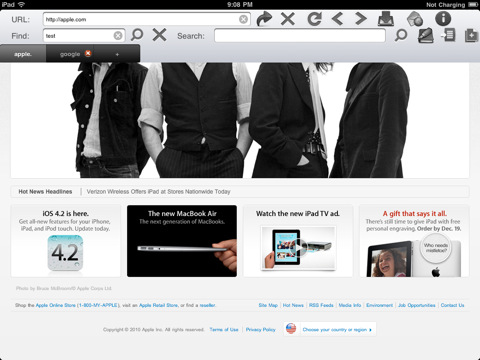Clear the Find field text with its X
This screenshot has height=360, width=480.
118,36
